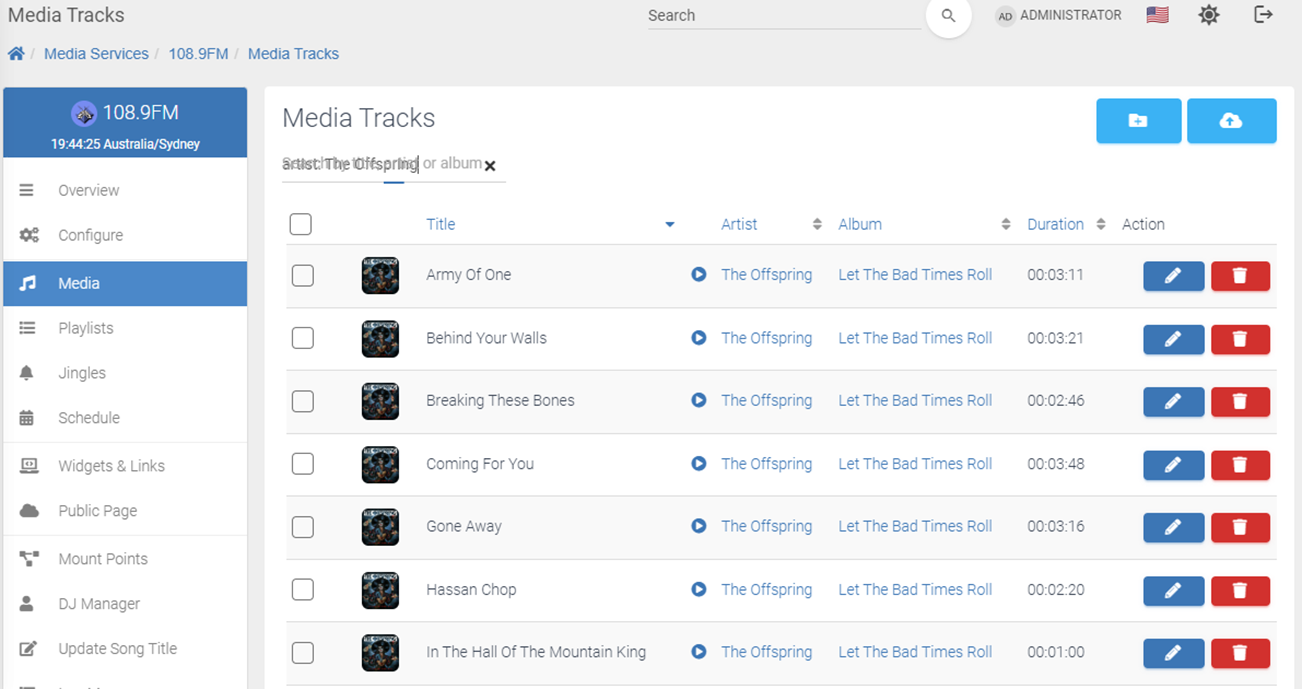This screenshot has height=689, width=1302.
Task: Open Jingles in the sidebar
Action: coord(125,373)
